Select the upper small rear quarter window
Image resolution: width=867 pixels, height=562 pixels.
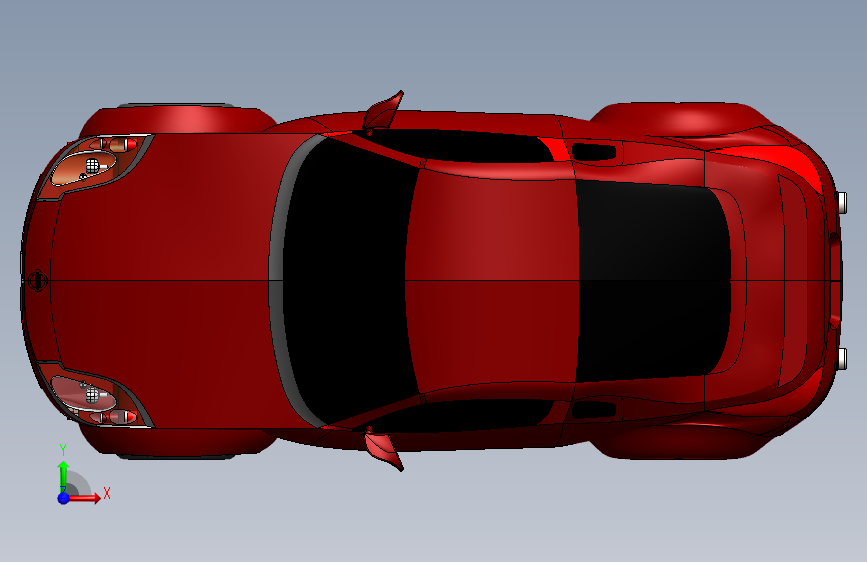[x=594, y=152]
